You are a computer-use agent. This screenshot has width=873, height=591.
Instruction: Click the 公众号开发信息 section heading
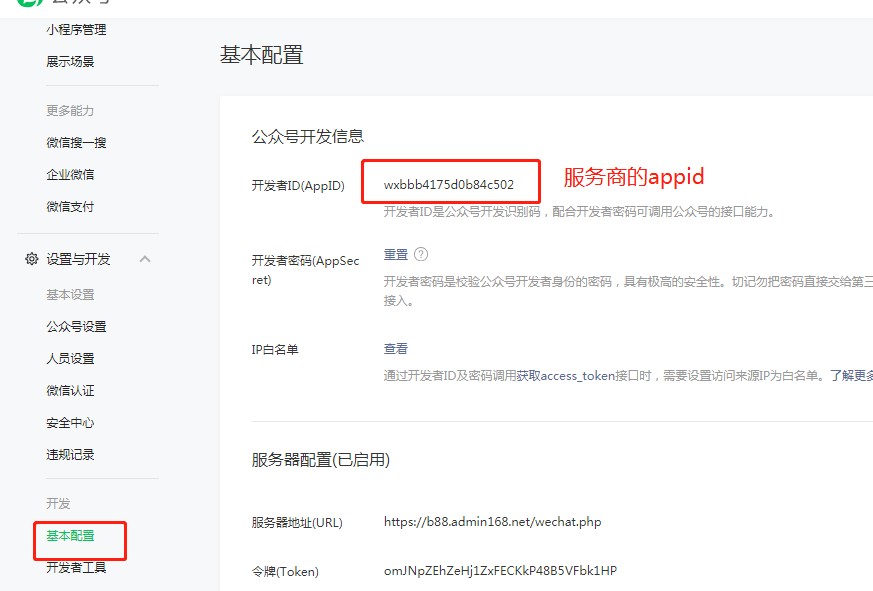(308, 136)
